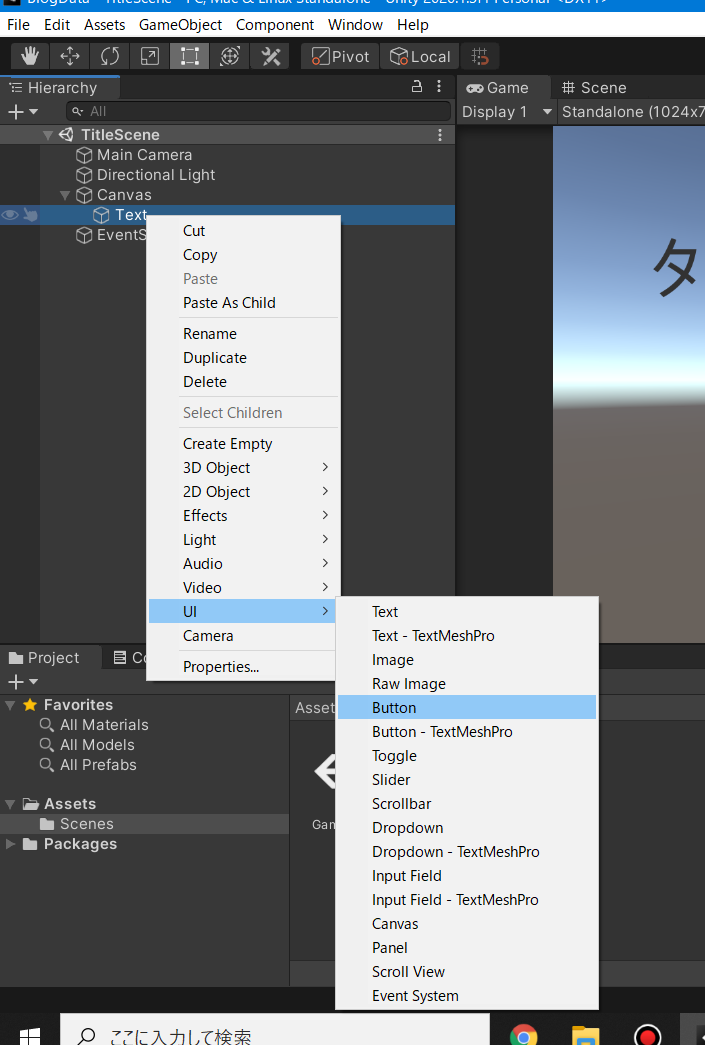Select the Move tool
This screenshot has height=1045, width=705.
[x=69, y=57]
